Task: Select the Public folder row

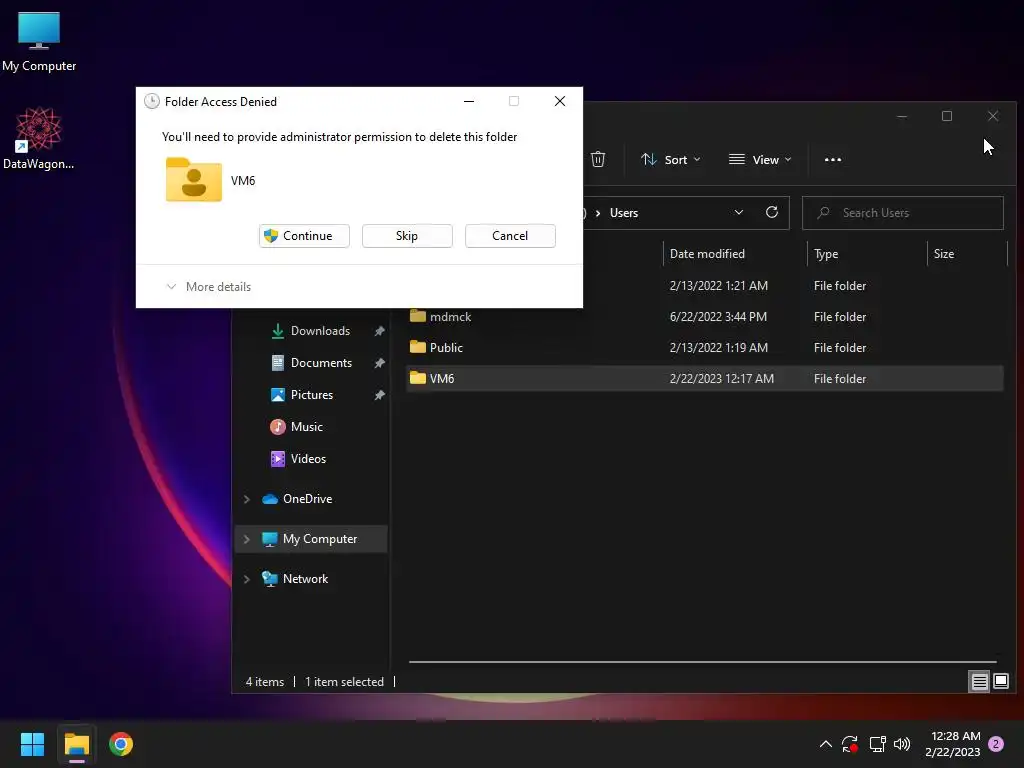Action: tap(705, 347)
